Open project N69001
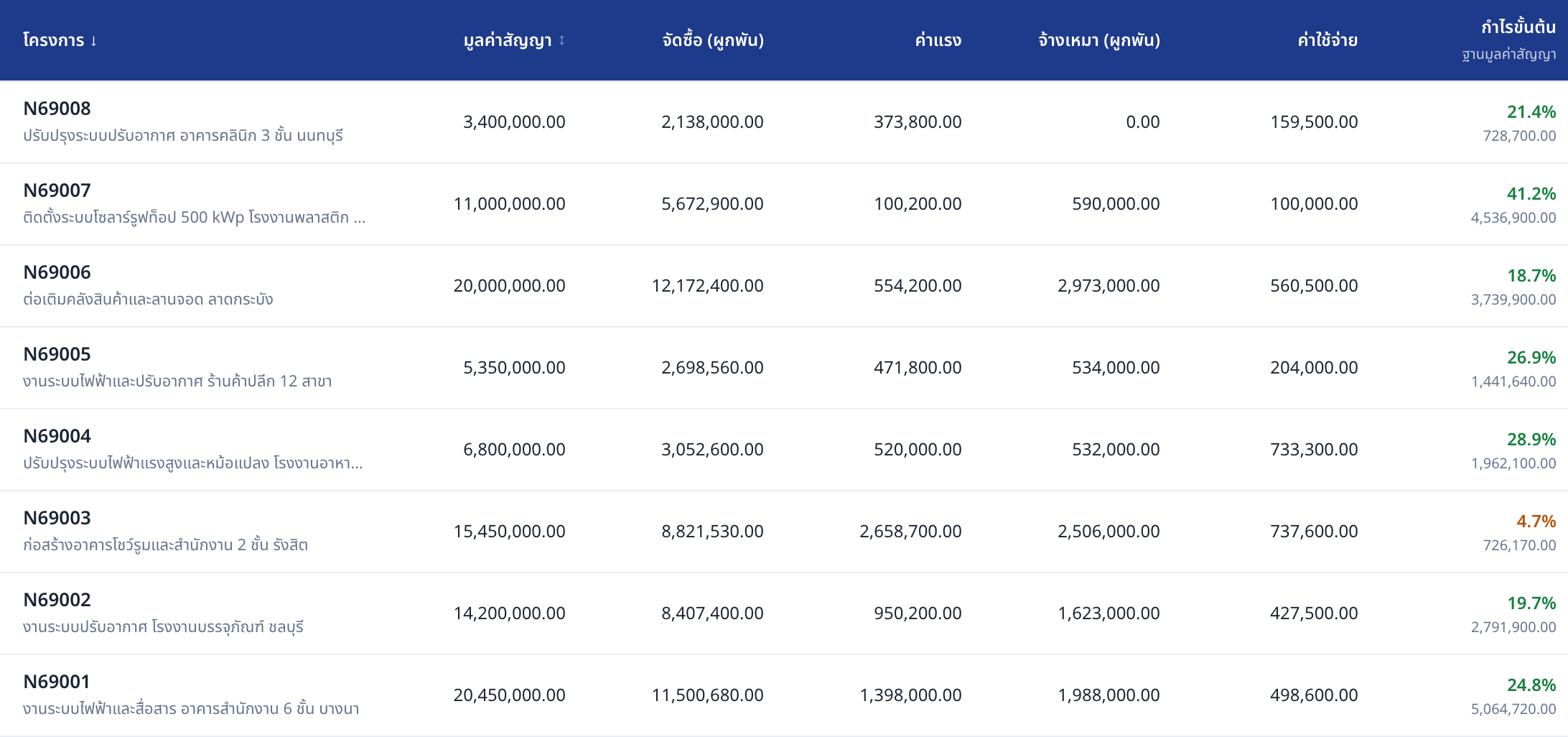The width and height of the screenshot is (1568, 737). 57,682
